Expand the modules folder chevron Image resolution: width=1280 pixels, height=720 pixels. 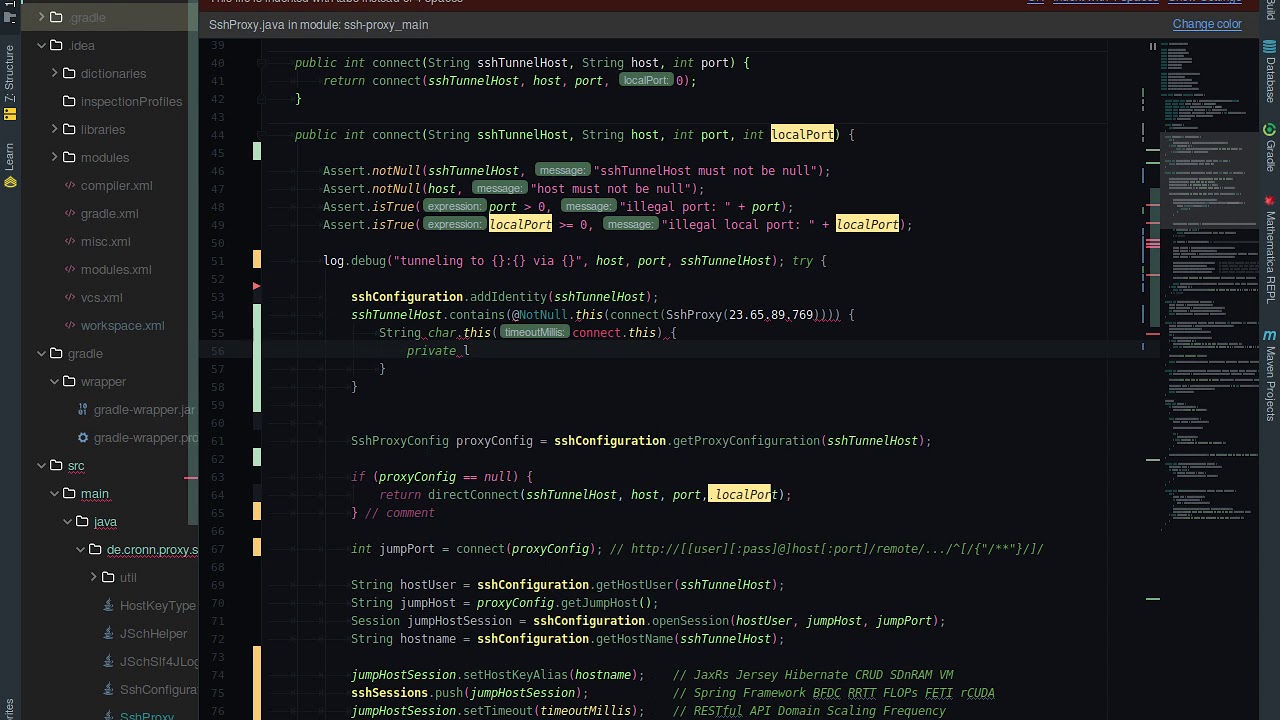click(55, 157)
